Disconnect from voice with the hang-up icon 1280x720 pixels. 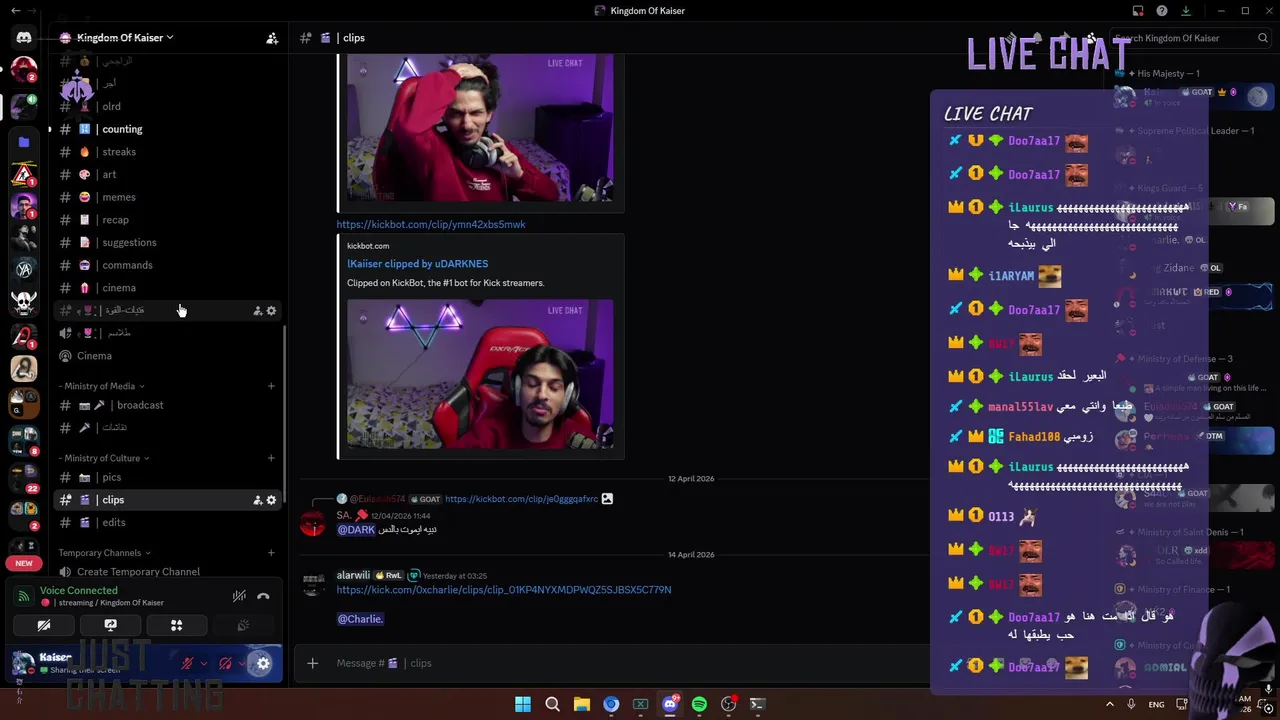point(263,596)
